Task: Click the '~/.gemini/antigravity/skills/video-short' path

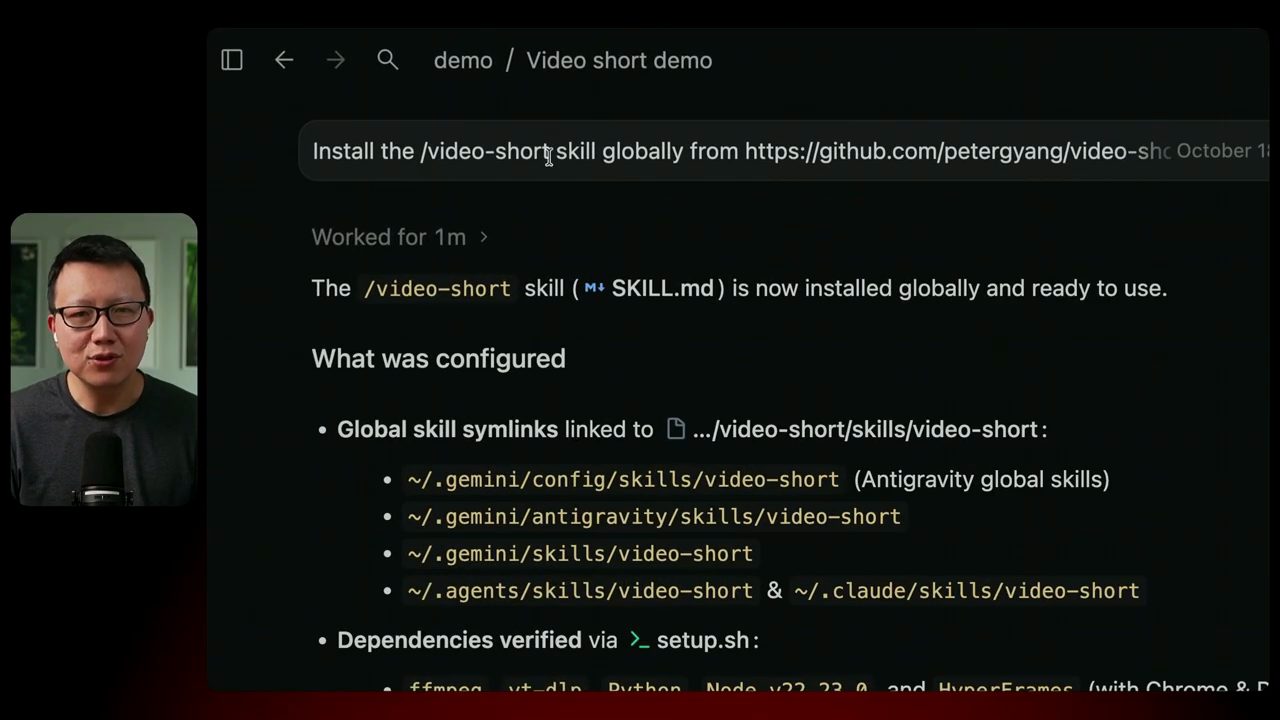Action: [654, 517]
